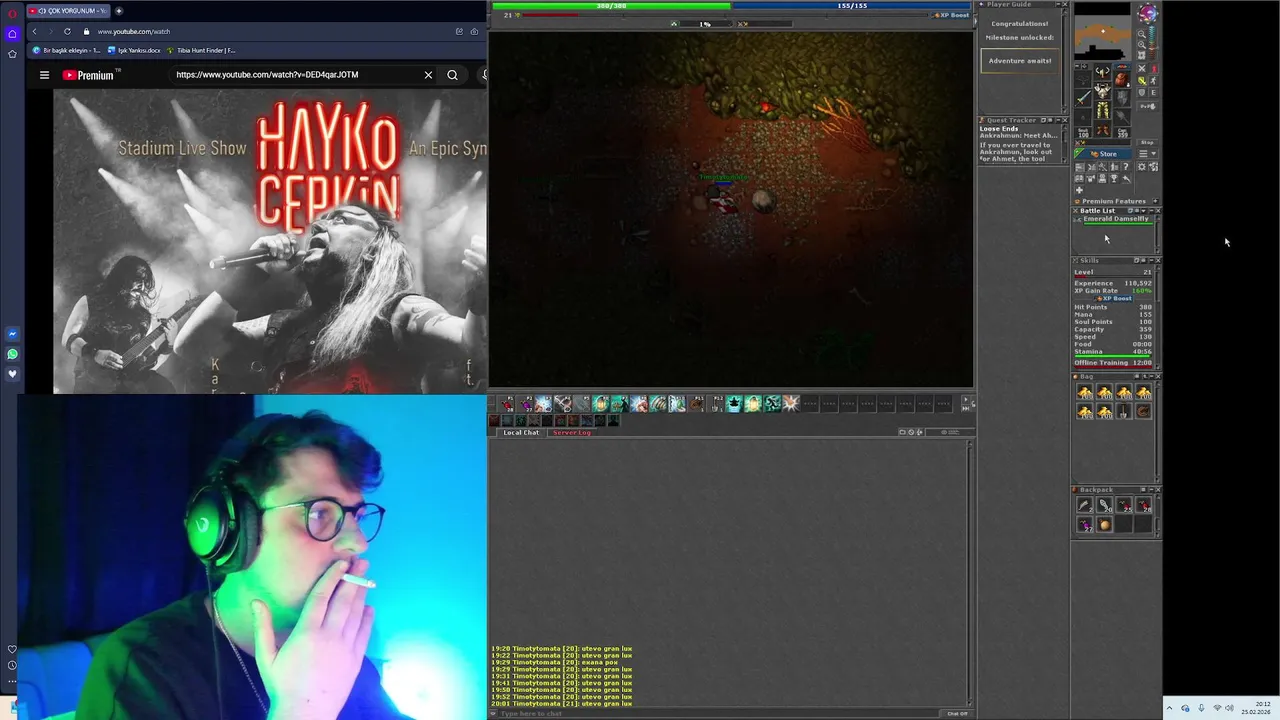This screenshot has height=720, width=1280.
Task: Open a new browser tab
Action: click(119, 11)
